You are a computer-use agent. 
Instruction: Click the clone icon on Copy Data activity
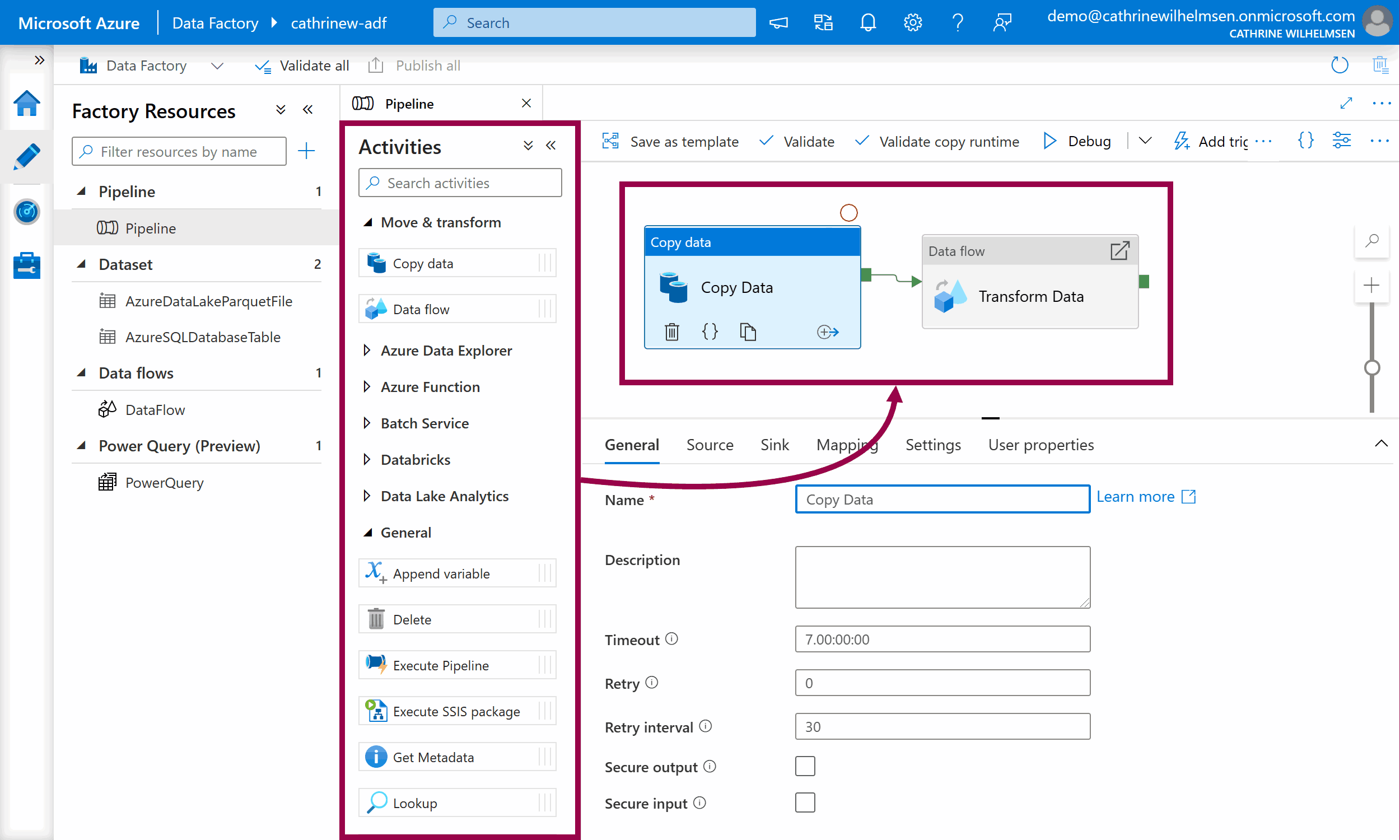pos(748,332)
